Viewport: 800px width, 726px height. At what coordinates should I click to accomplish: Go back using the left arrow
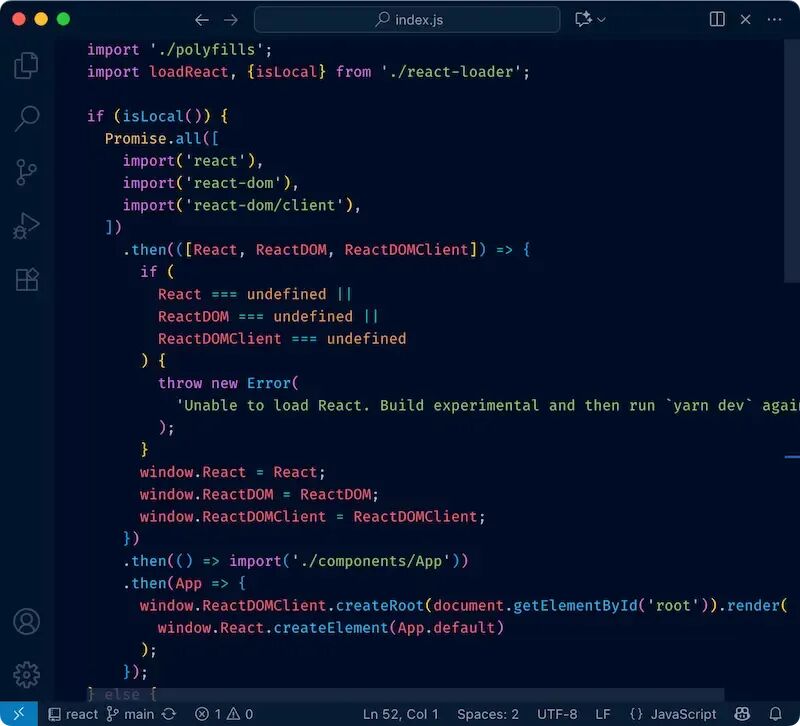pos(202,20)
